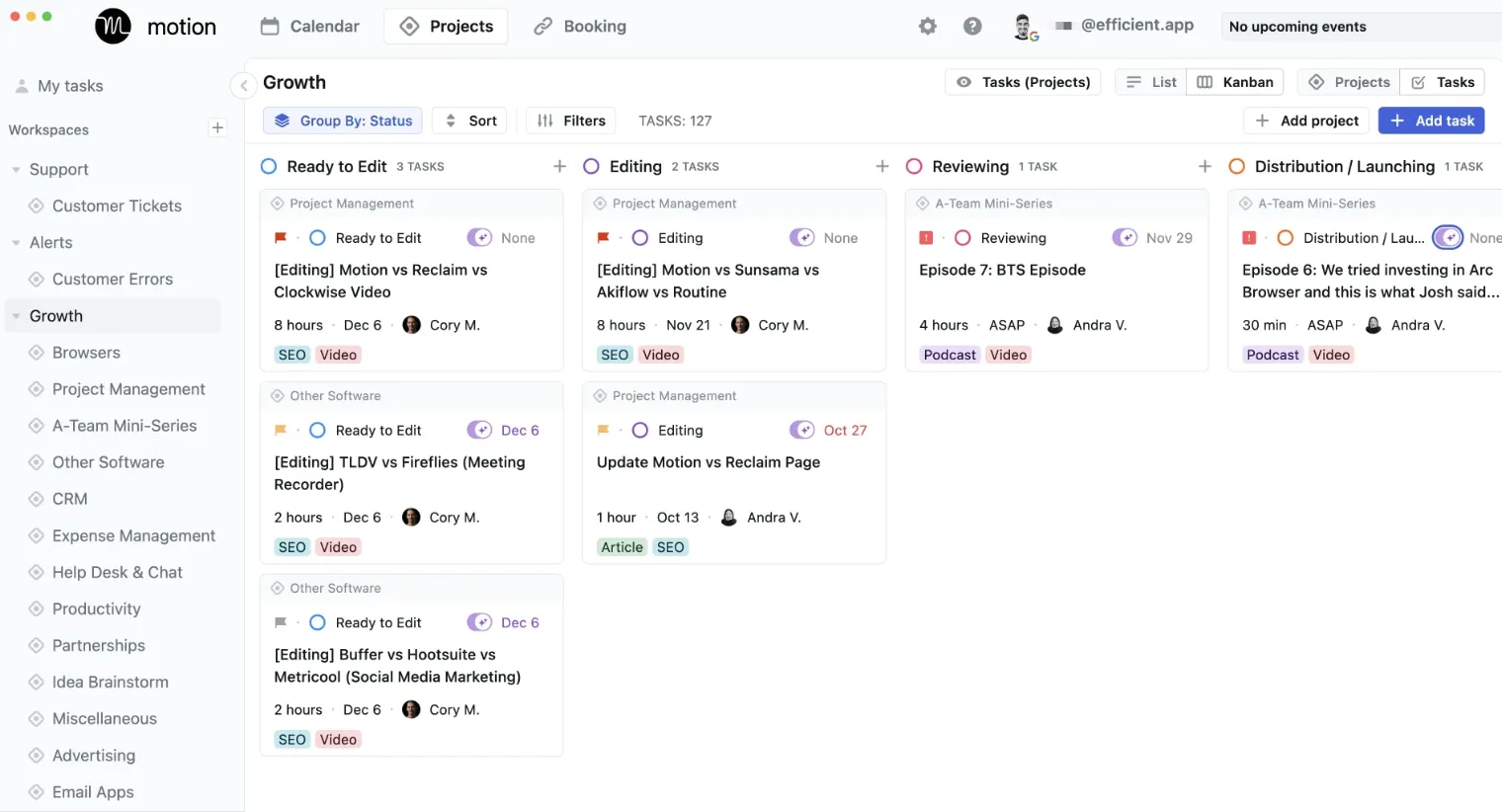Open the Expense Management project in sidebar
This screenshot has height=812, width=1502.
[x=133, y=535]
